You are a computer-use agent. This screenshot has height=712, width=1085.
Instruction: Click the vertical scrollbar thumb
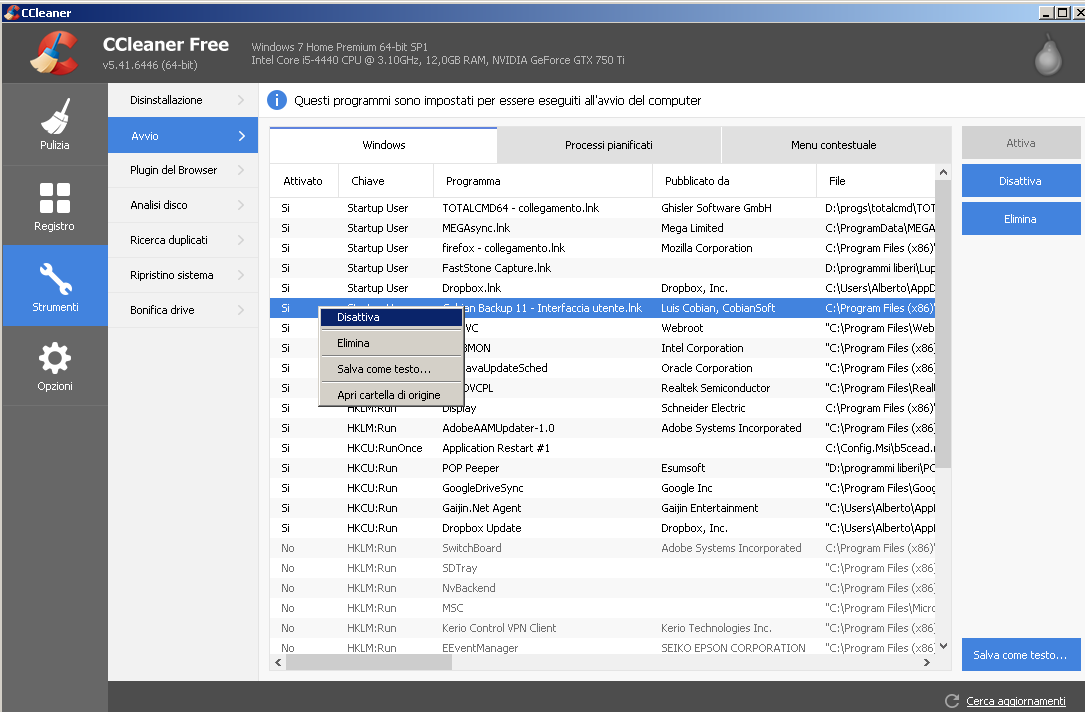942,324
